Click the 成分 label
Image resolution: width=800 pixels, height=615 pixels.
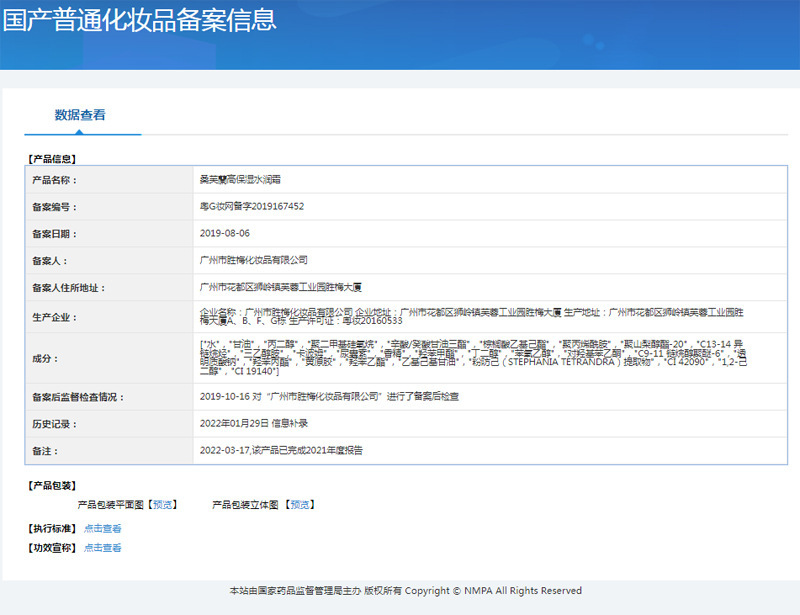pyautogui.click(x=45, y=359)
